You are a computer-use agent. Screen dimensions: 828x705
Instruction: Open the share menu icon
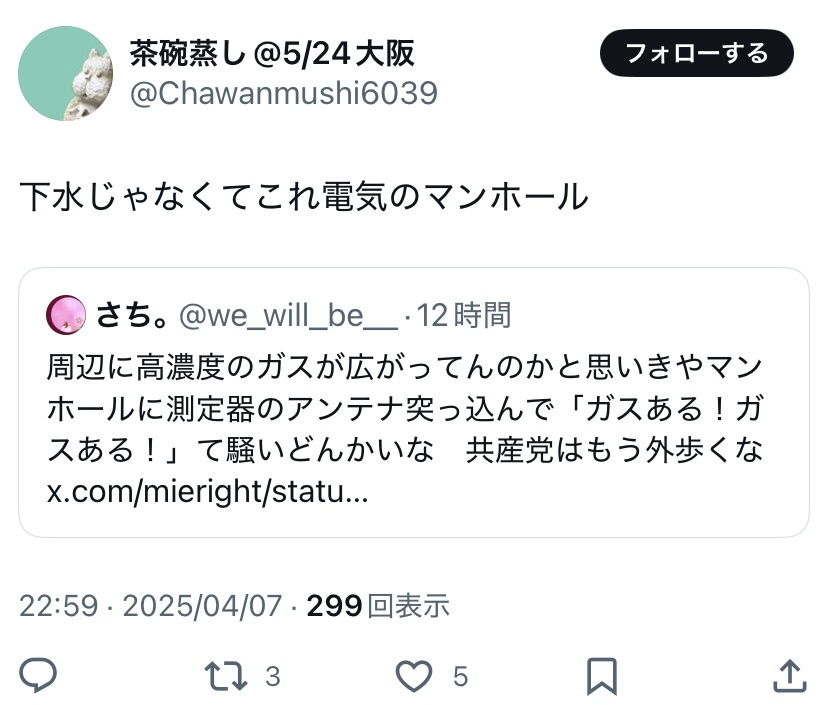coord(789,676)
